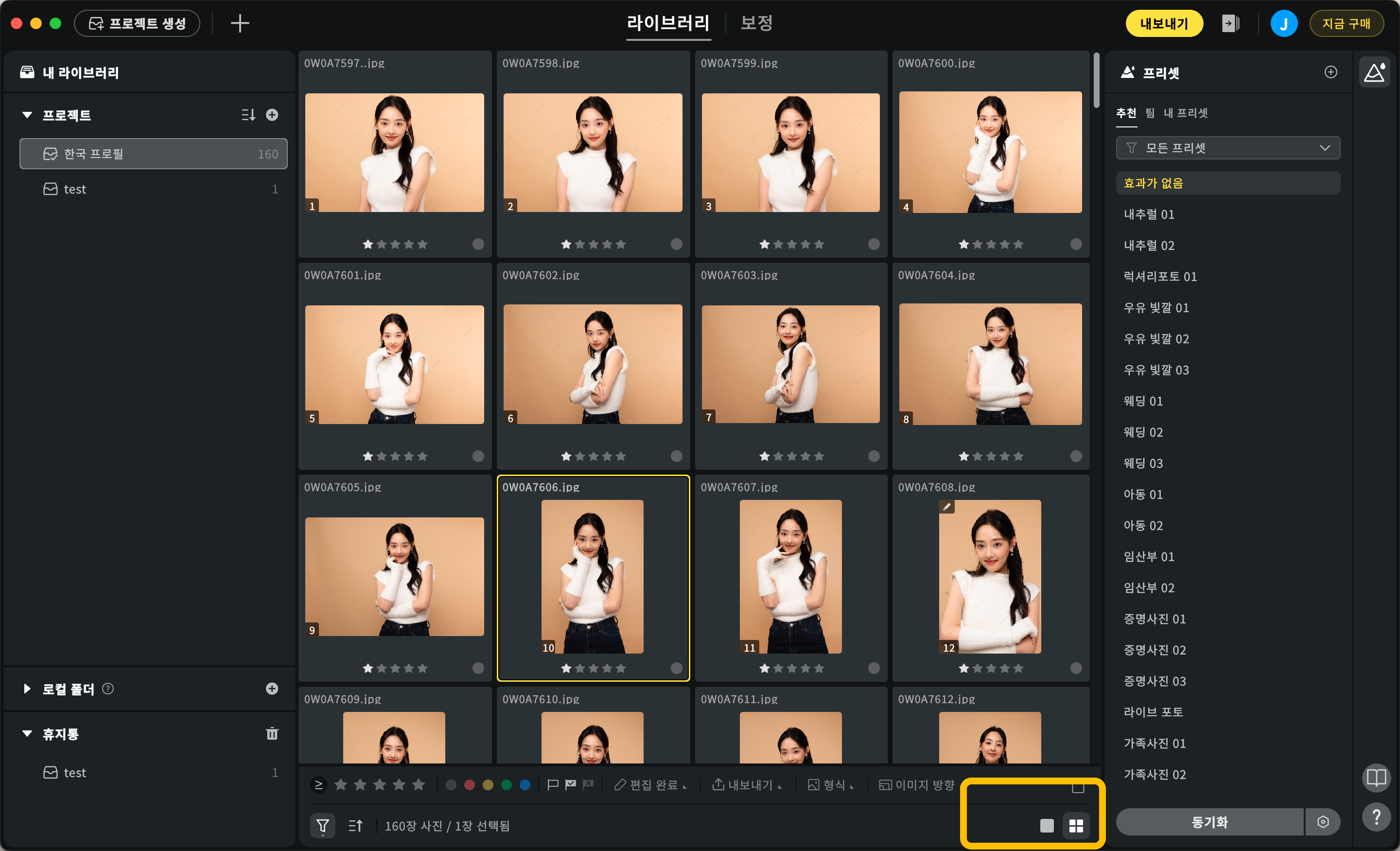Toggle the color label dot on 0W0A7597..jpg
This screenshot has height=851, width=1400.
[x=478, y=244]
